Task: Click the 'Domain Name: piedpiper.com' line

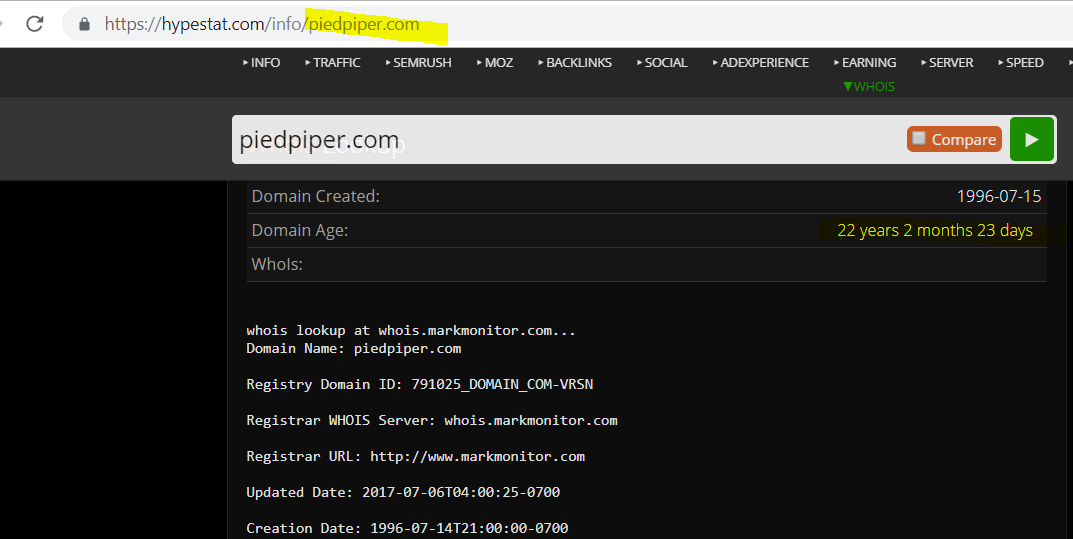Action: (x=354, y=349)
